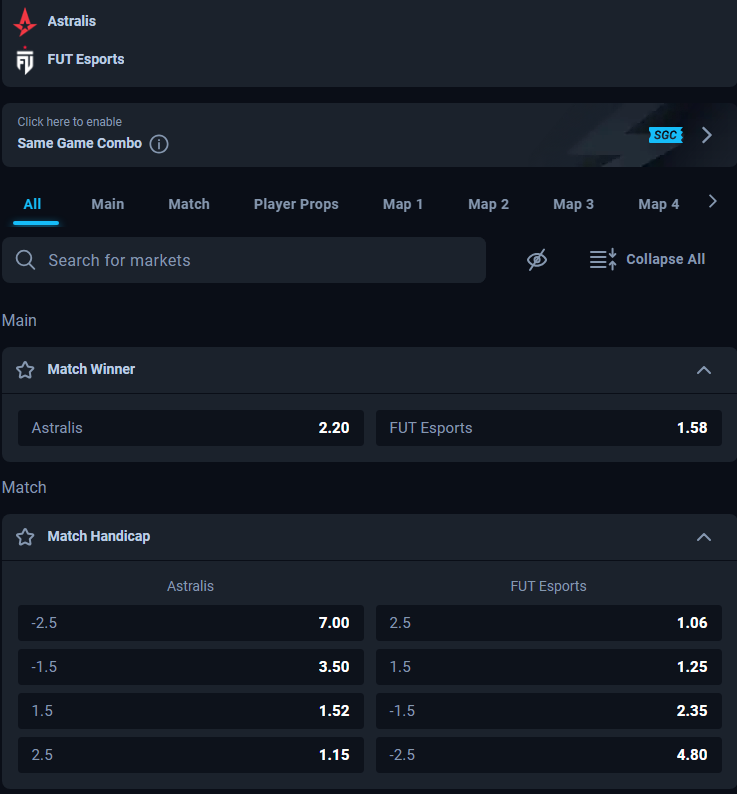This screenshot has height=794, width=737.
Task: Open the Player Props tab
Action: (296, 204)
